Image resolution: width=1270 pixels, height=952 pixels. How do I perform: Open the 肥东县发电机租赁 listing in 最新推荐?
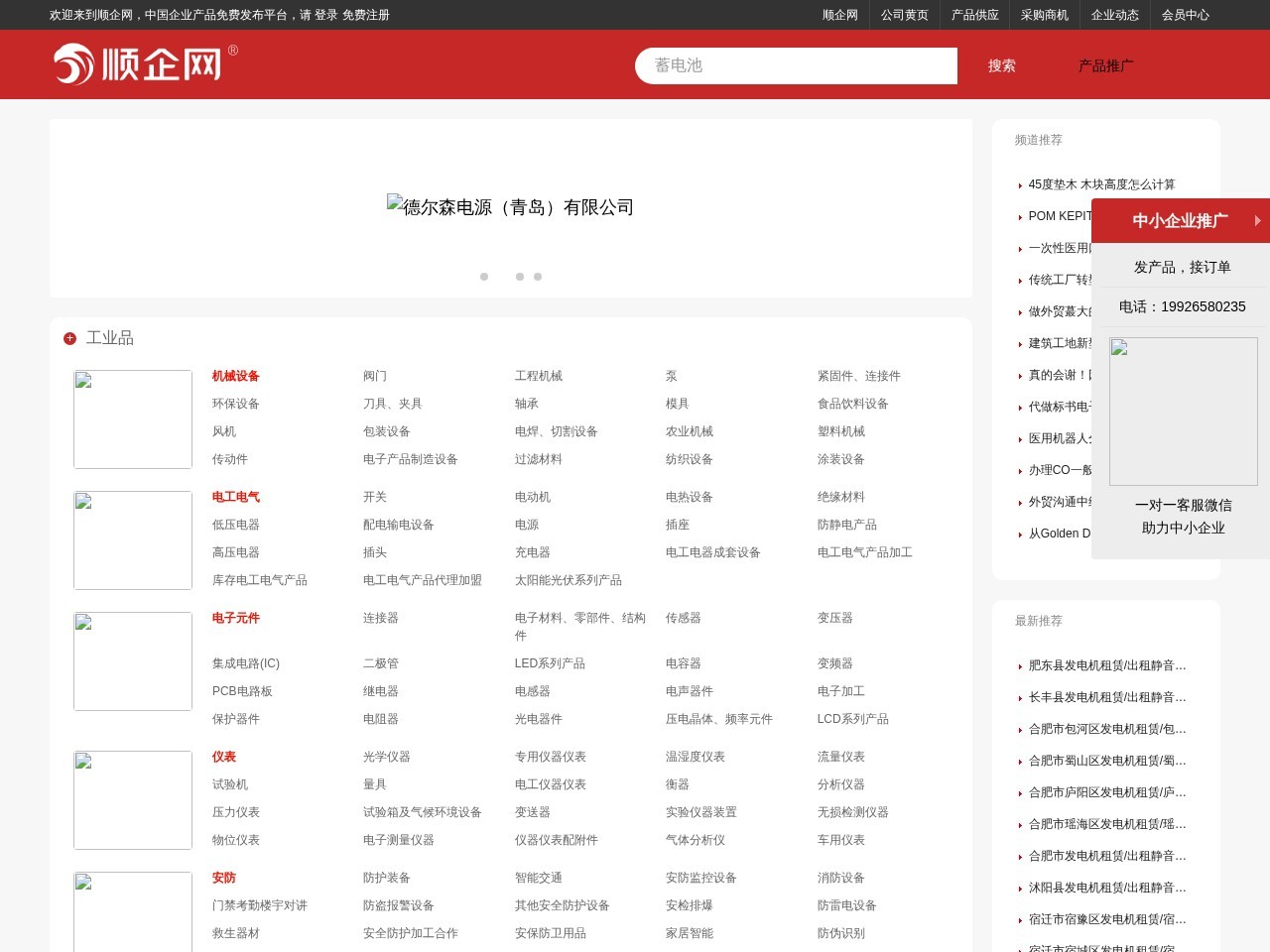pyautogui.click(x=1108, y=665)
